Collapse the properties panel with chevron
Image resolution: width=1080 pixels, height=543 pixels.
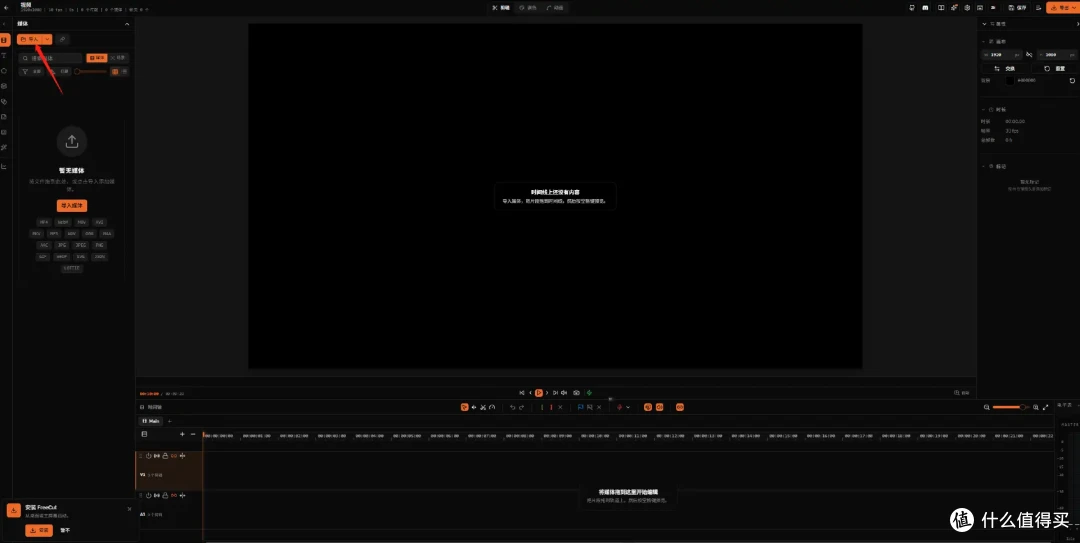click(x=984, y=23)
